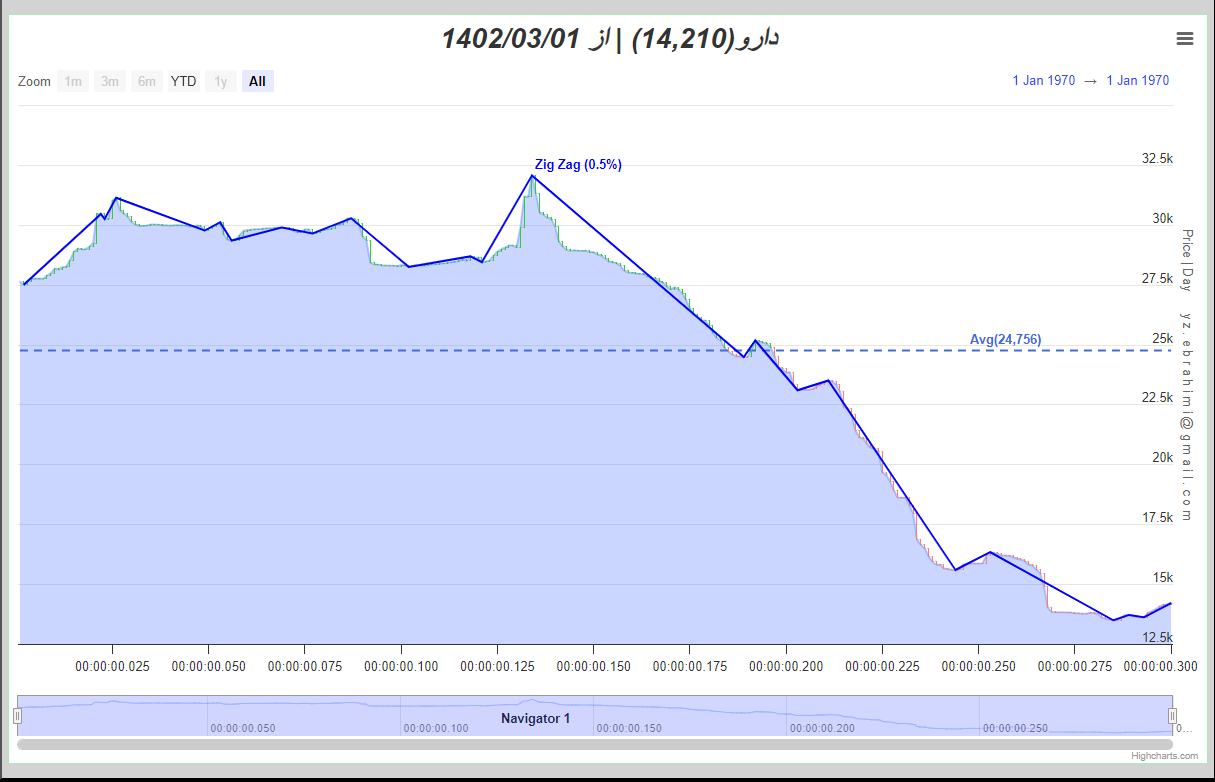Click the Zig Zag peak point near 32k

(x=532, y=176)
